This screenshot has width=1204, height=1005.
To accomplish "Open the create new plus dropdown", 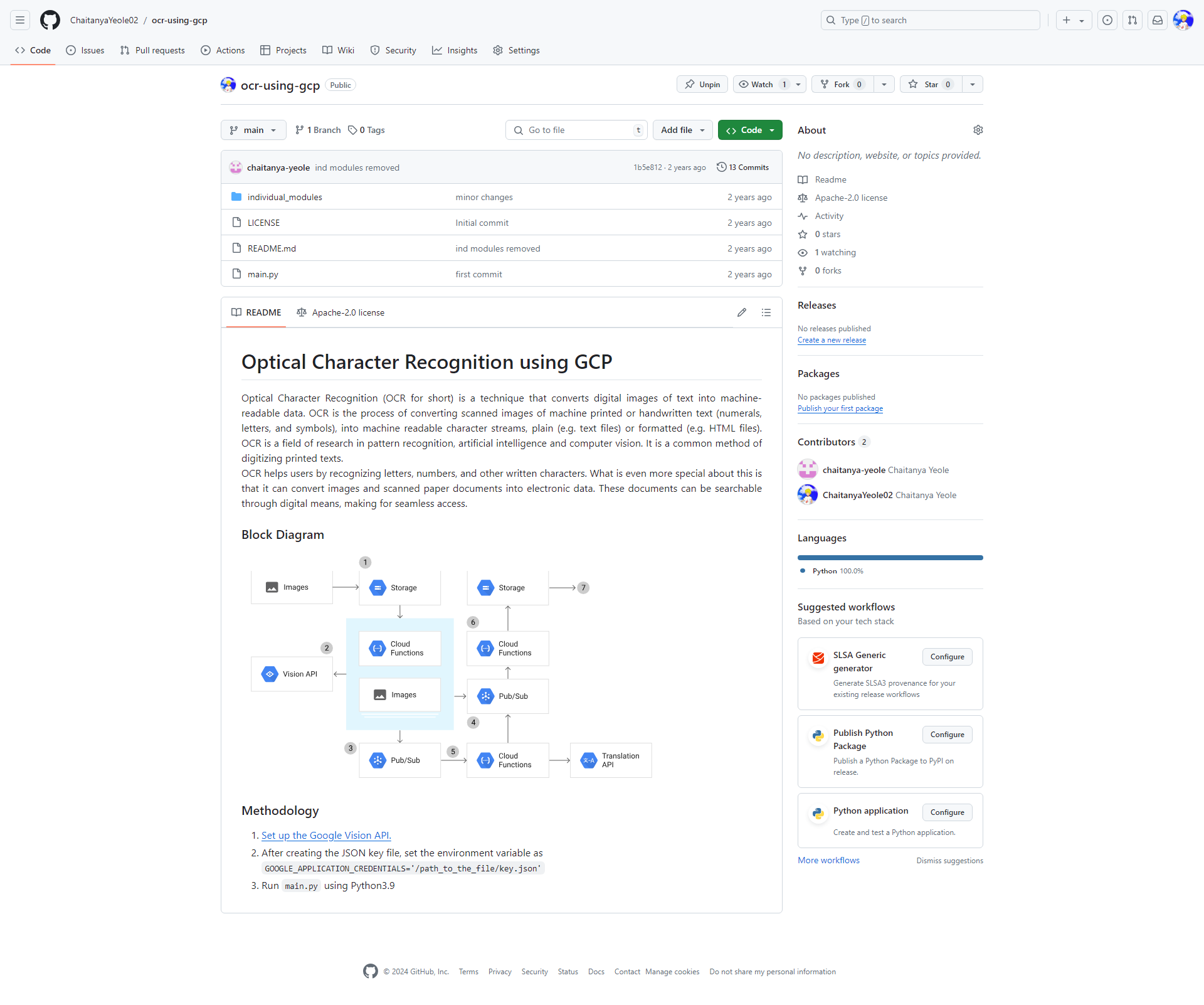I will [x=1074, y=20].
